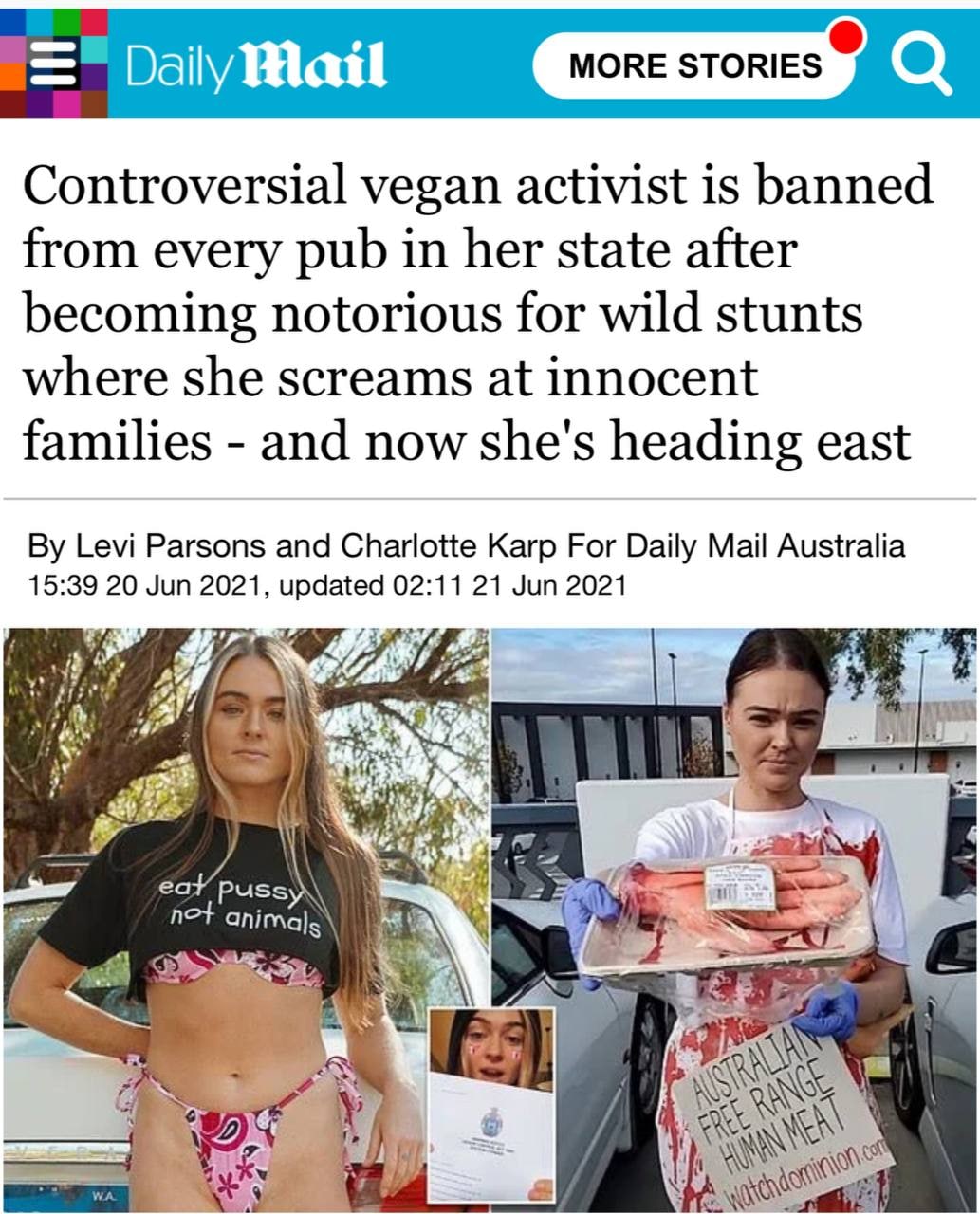Open the left photo of blonde woman
This screenshot has height=1214, width=980.
245,918
